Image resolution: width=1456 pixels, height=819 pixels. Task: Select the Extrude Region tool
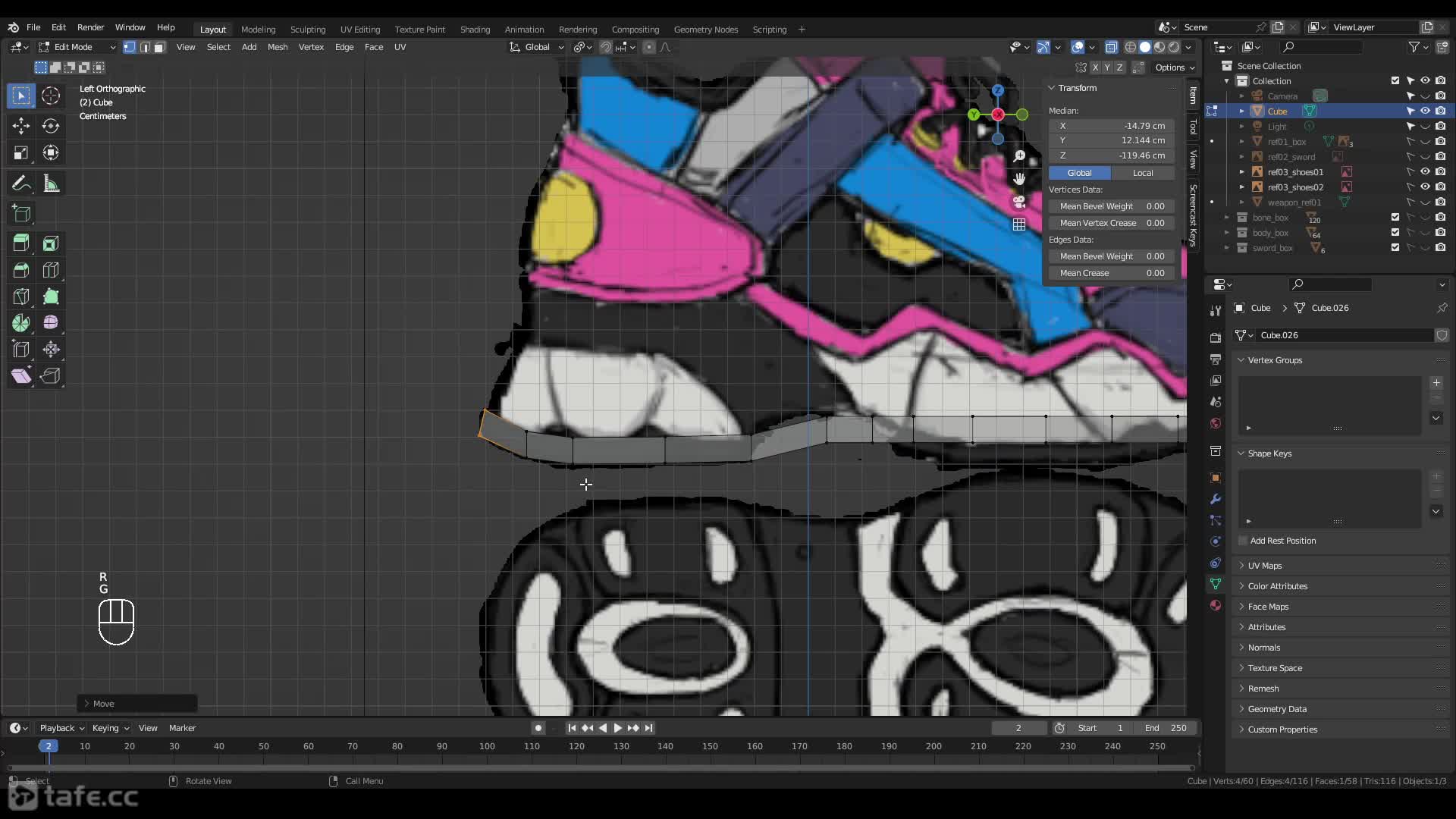coord(21,243)
